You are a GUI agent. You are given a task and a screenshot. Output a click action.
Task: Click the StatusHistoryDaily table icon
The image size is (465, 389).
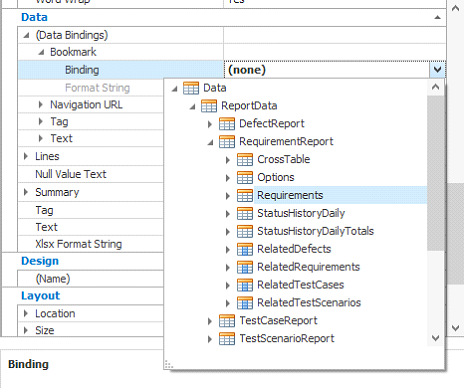tap(245, 213)
